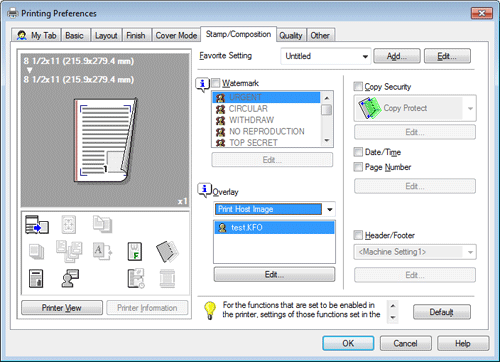
Task: Select the Stamp/Composition tab
Action: [x=238, y=34]
